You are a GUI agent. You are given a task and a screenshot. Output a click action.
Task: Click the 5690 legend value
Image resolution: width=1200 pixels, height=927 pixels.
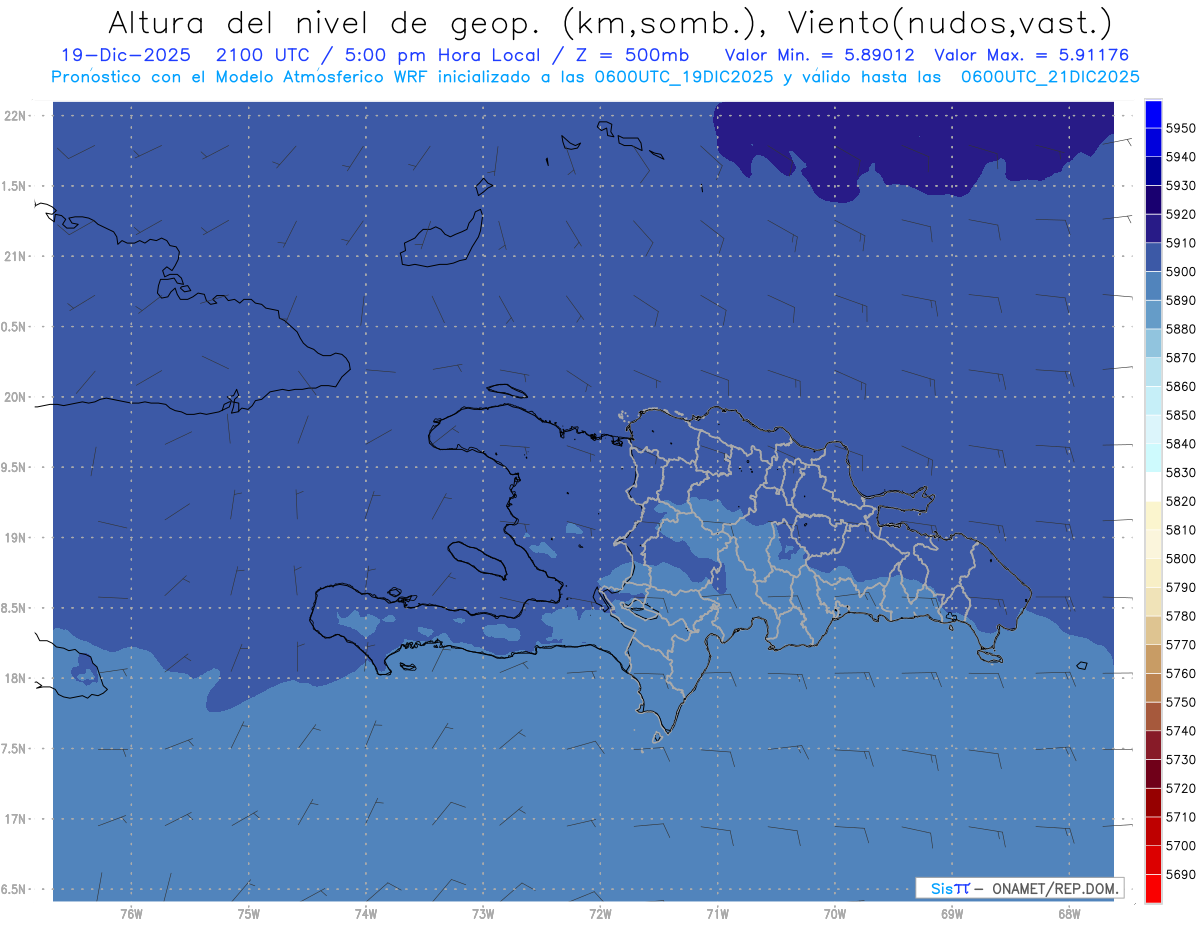pyautogui.click(x=1180, y=874)
